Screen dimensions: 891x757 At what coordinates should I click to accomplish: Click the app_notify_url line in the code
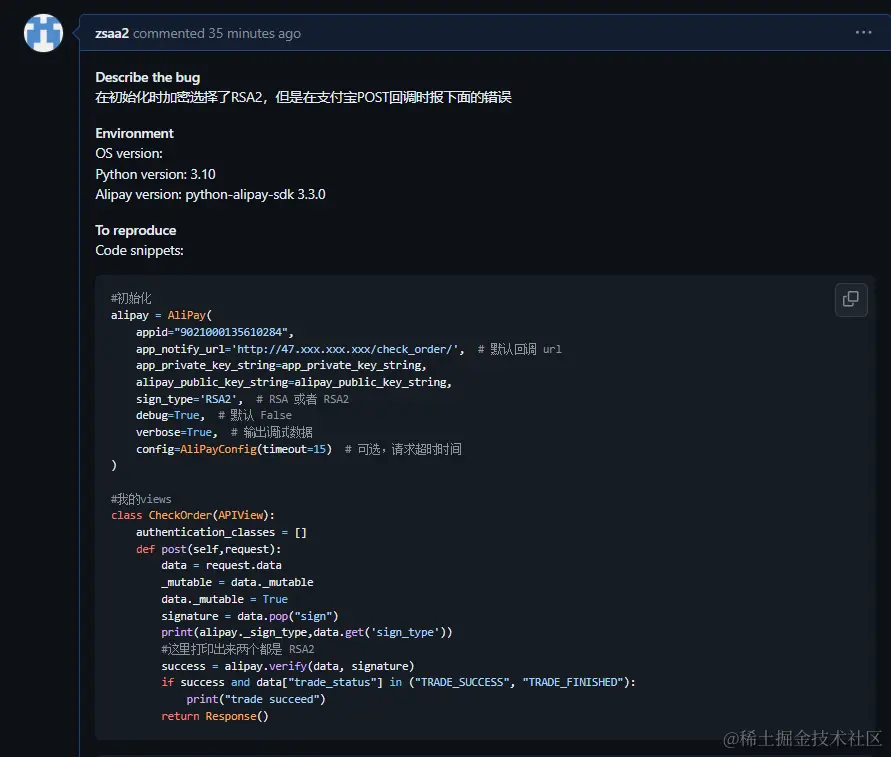(x=300, y=349)
